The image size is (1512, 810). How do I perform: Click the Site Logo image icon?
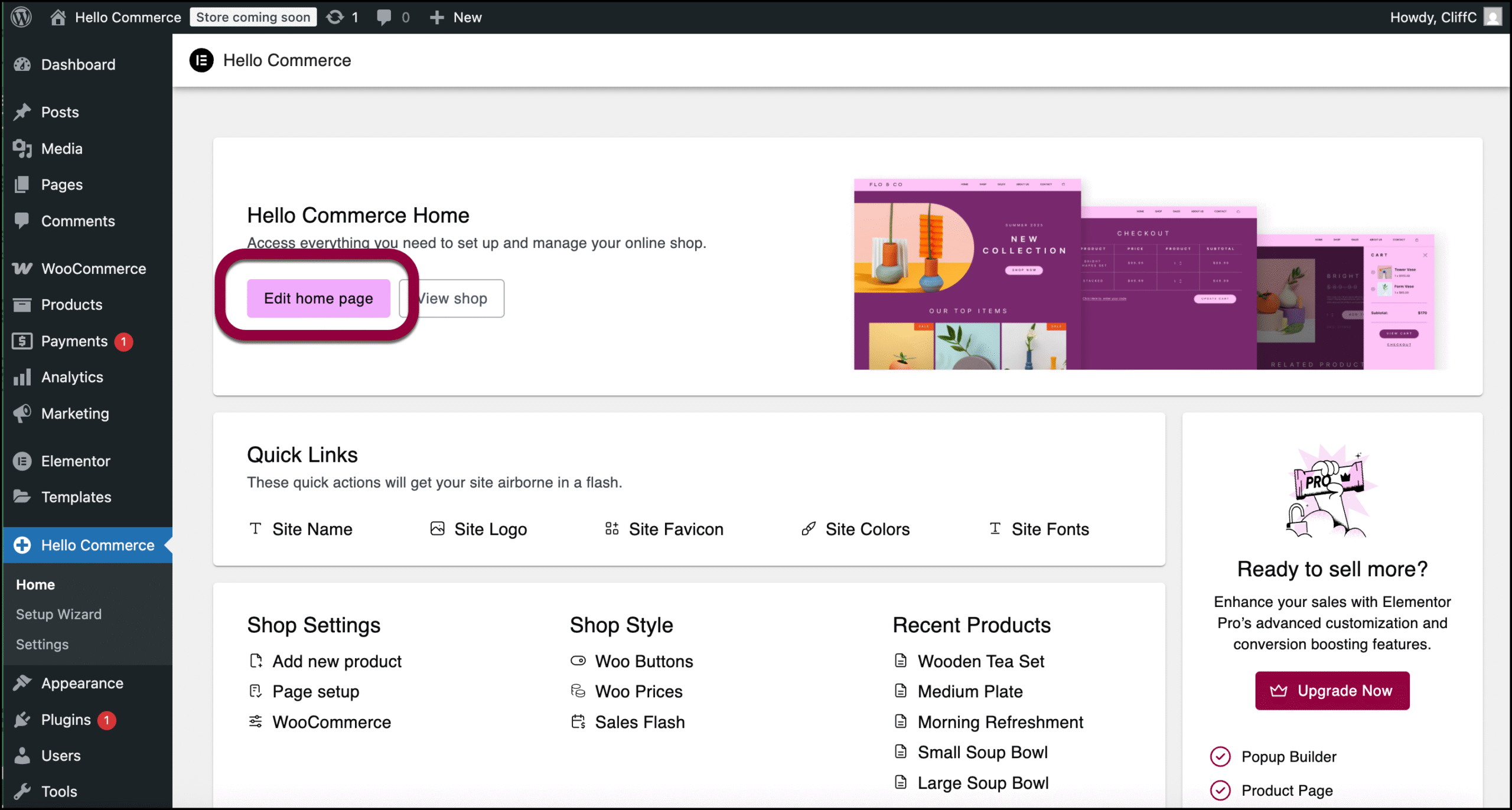[437, 528]
